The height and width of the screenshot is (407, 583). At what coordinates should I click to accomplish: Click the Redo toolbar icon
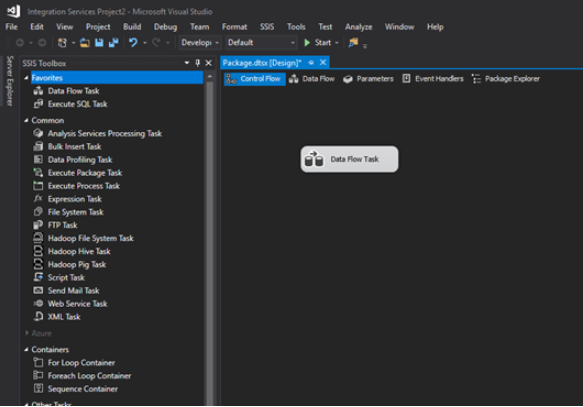(x=156, y=43)
